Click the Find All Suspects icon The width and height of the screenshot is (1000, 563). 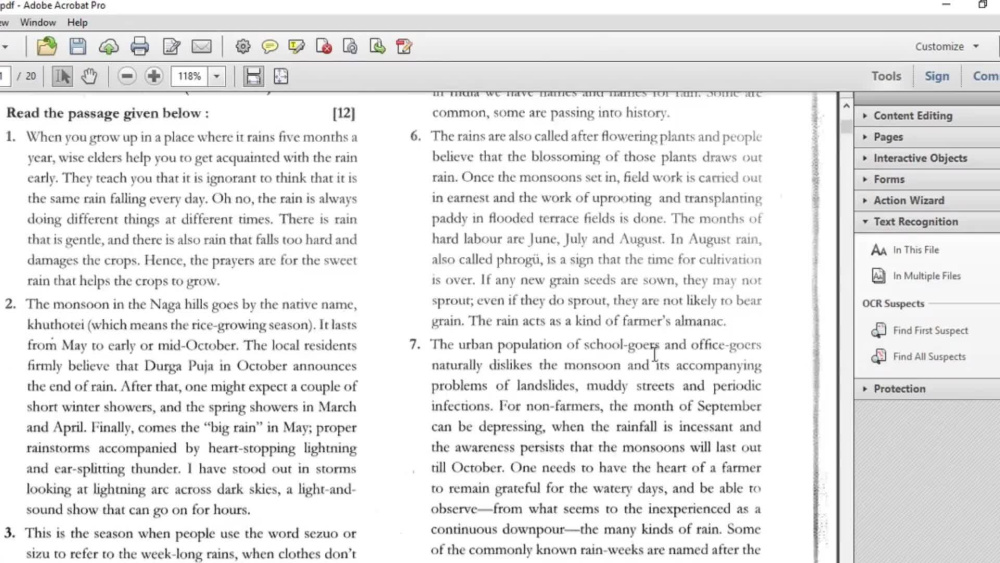pyautogui.click(x=878, y=356)
